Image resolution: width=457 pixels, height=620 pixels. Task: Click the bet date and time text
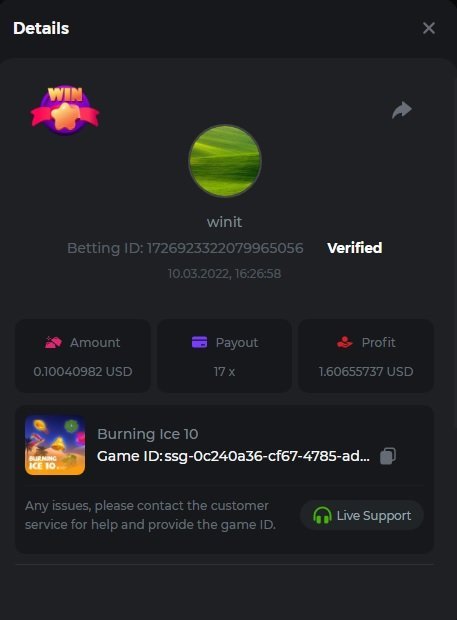225,274
